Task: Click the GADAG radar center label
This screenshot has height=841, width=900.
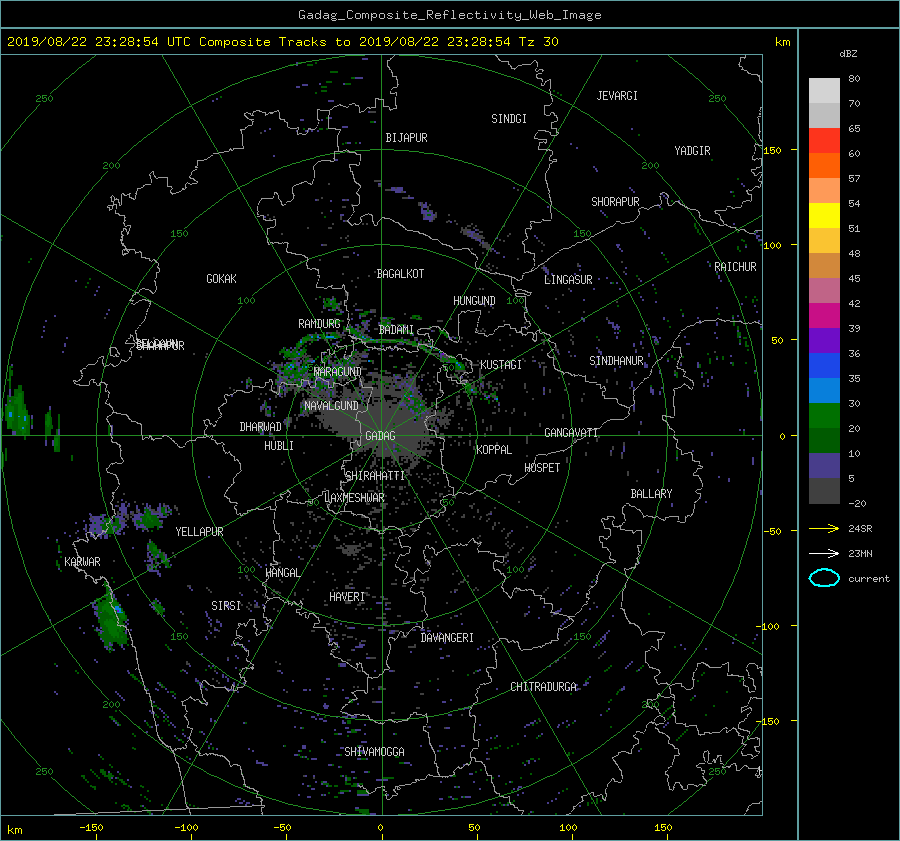Action: pos(380,436)
